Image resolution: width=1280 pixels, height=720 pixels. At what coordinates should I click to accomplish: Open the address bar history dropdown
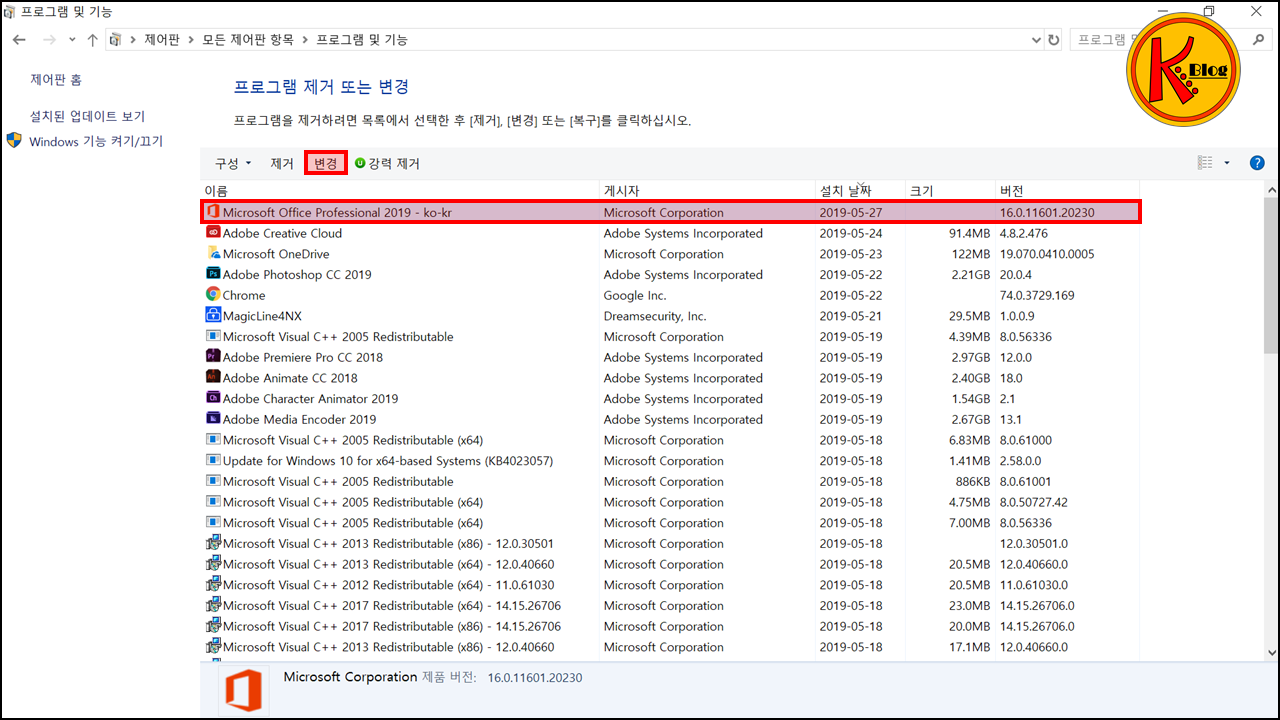point(1036,40)
